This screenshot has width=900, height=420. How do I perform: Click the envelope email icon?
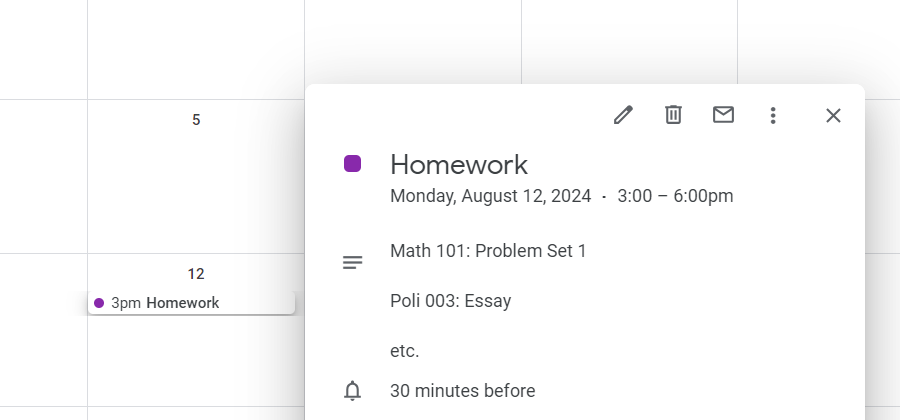(x=723, y=115)
